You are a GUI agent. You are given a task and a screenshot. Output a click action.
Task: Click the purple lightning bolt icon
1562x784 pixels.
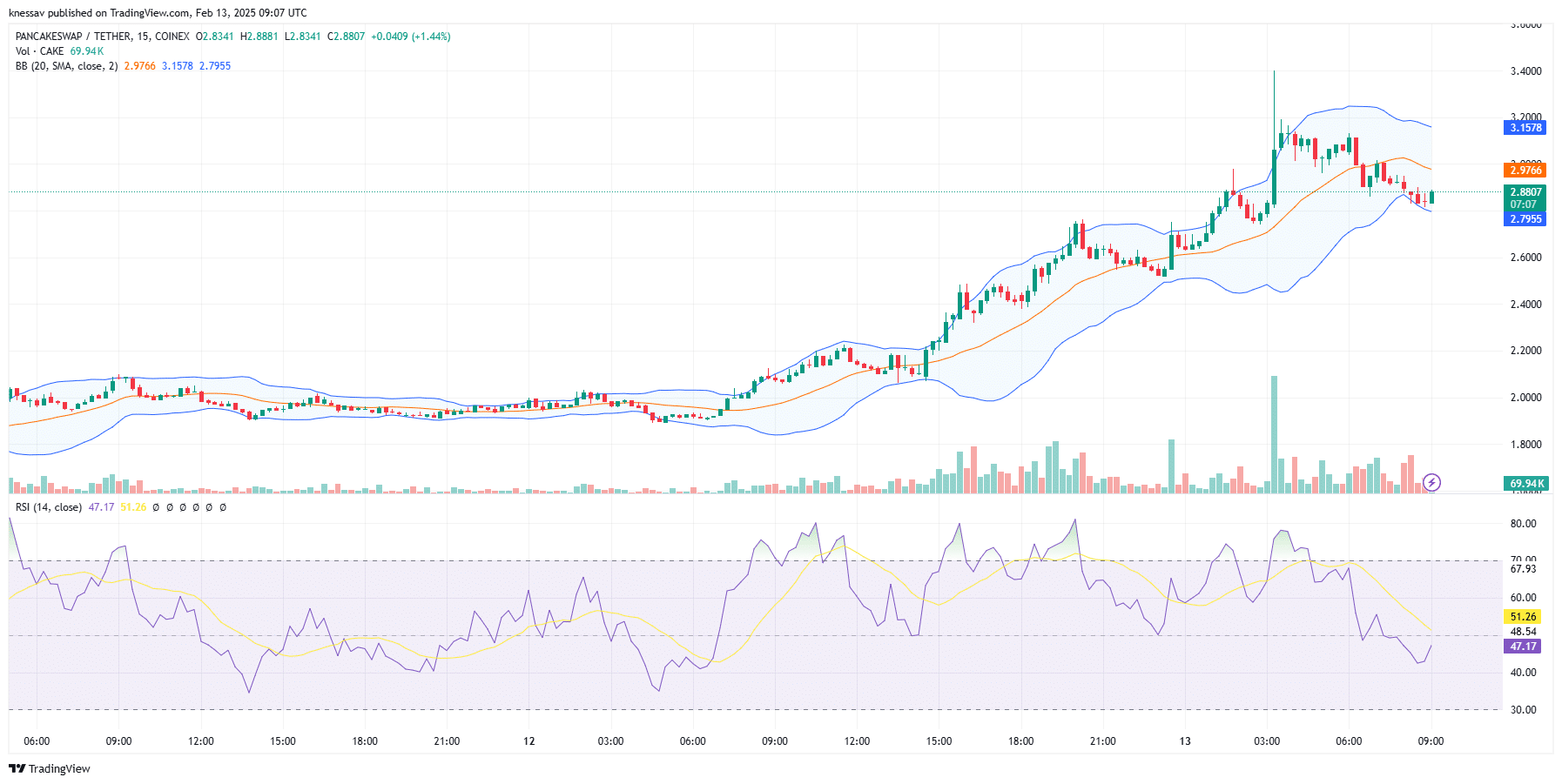[x=1431, y=482]
